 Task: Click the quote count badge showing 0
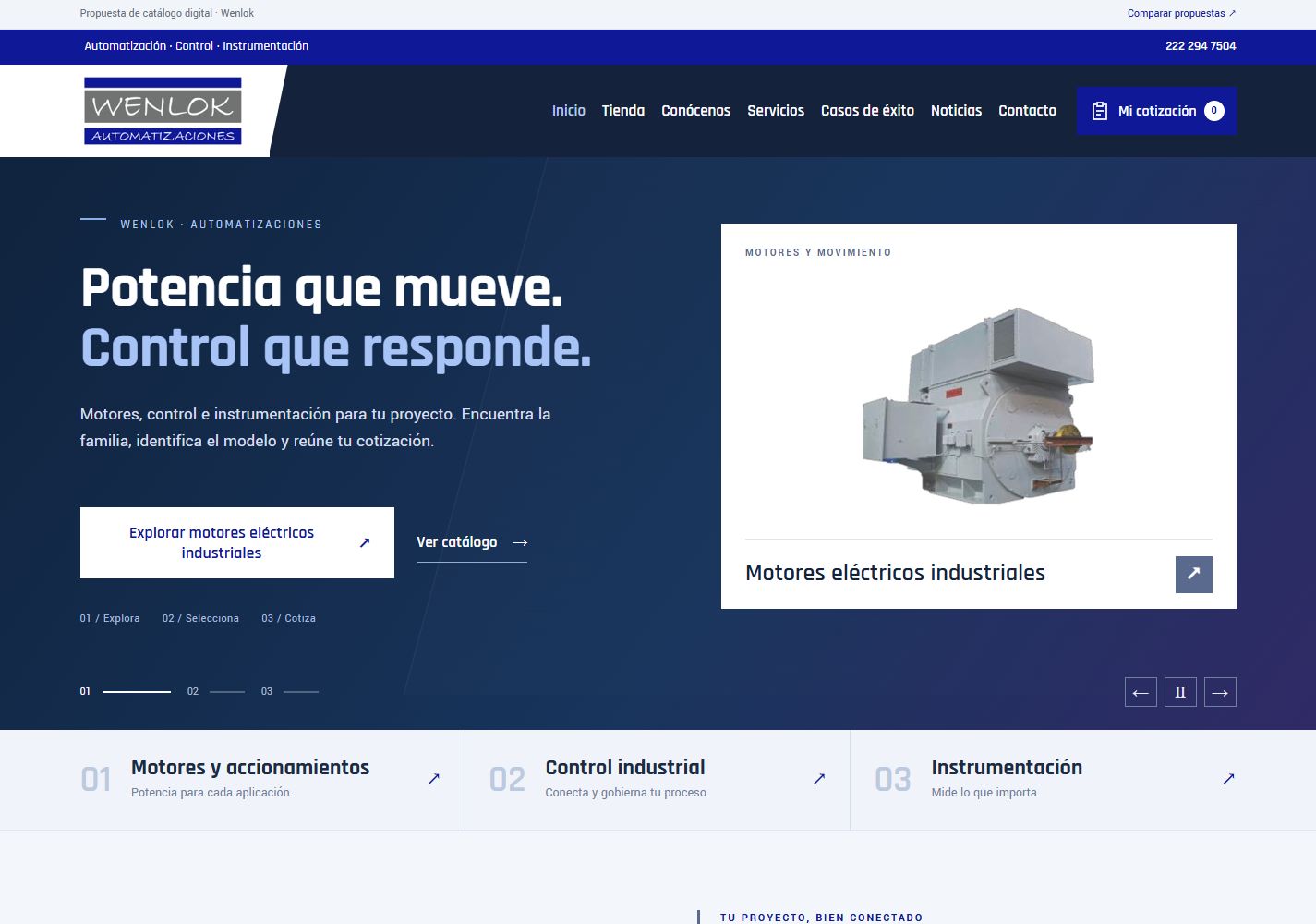click(x=1214, y=111)
